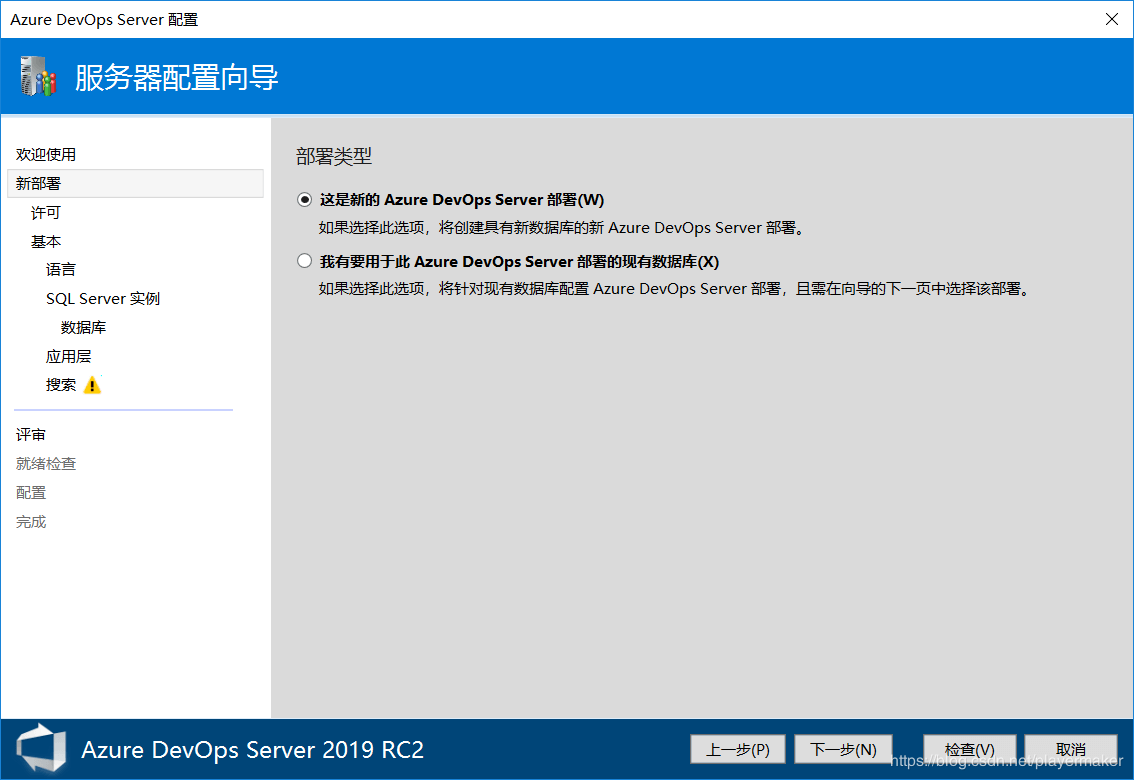This screenshot has height=780, width=1134.
Task: Select the new Azure DevOps Server deployment radio
Action: tap(304, 200)
